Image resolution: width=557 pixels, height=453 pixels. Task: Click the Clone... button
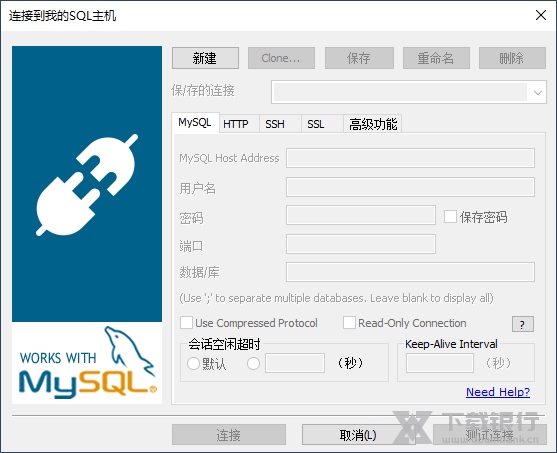click(281, 58)
